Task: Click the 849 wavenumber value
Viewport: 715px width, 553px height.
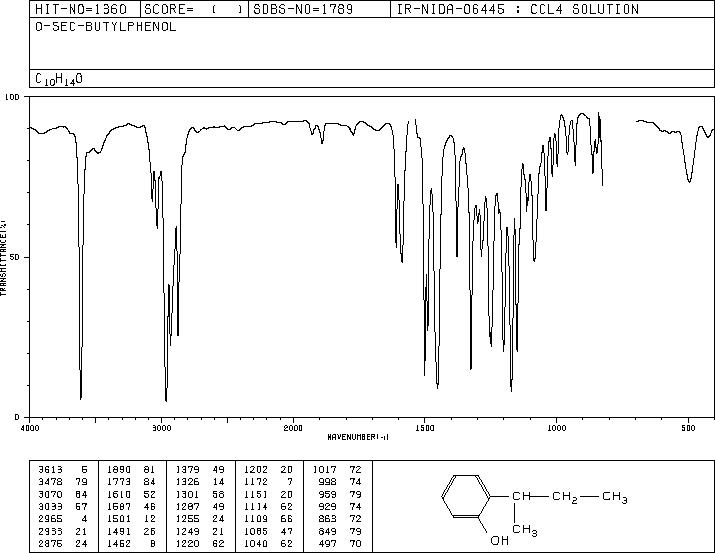Action: pos(327,531)
